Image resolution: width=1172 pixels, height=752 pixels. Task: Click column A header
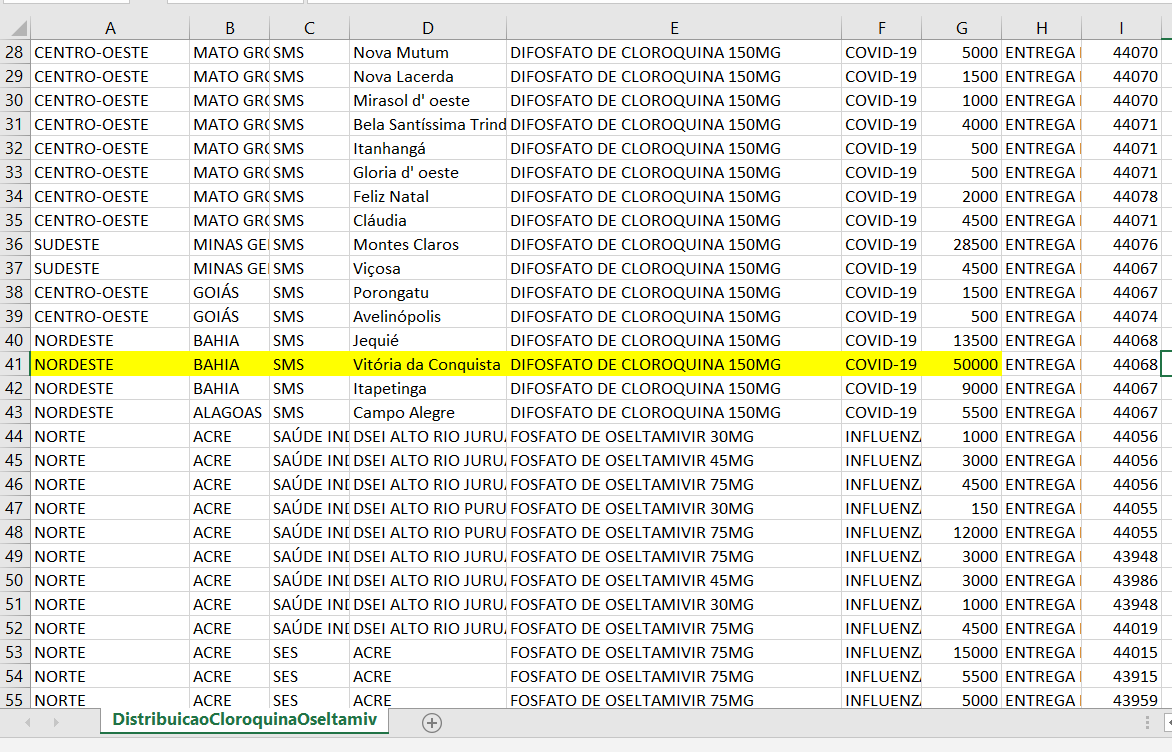(x=110, y=28)
